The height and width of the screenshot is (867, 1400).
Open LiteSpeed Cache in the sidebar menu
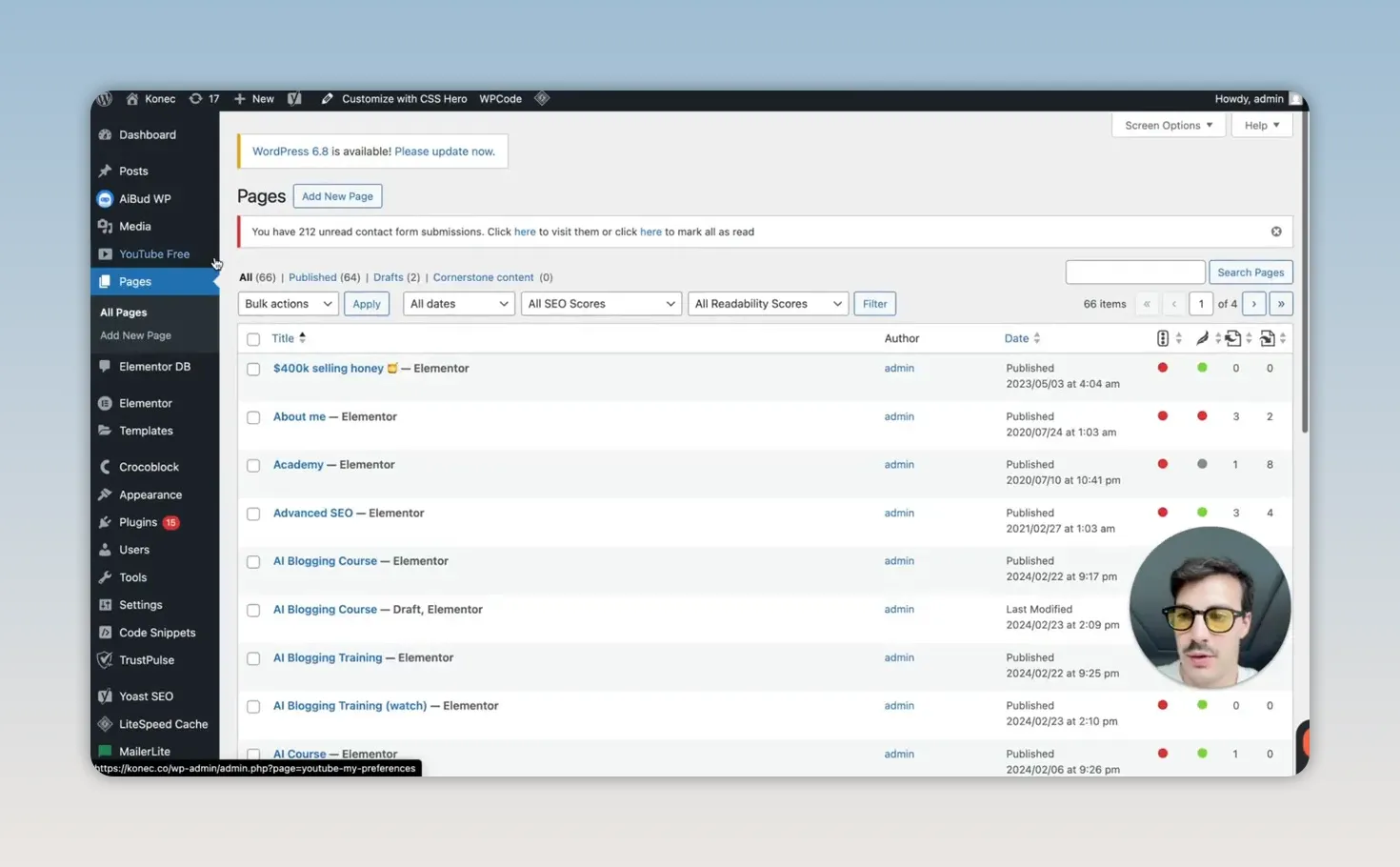point(163,724)
